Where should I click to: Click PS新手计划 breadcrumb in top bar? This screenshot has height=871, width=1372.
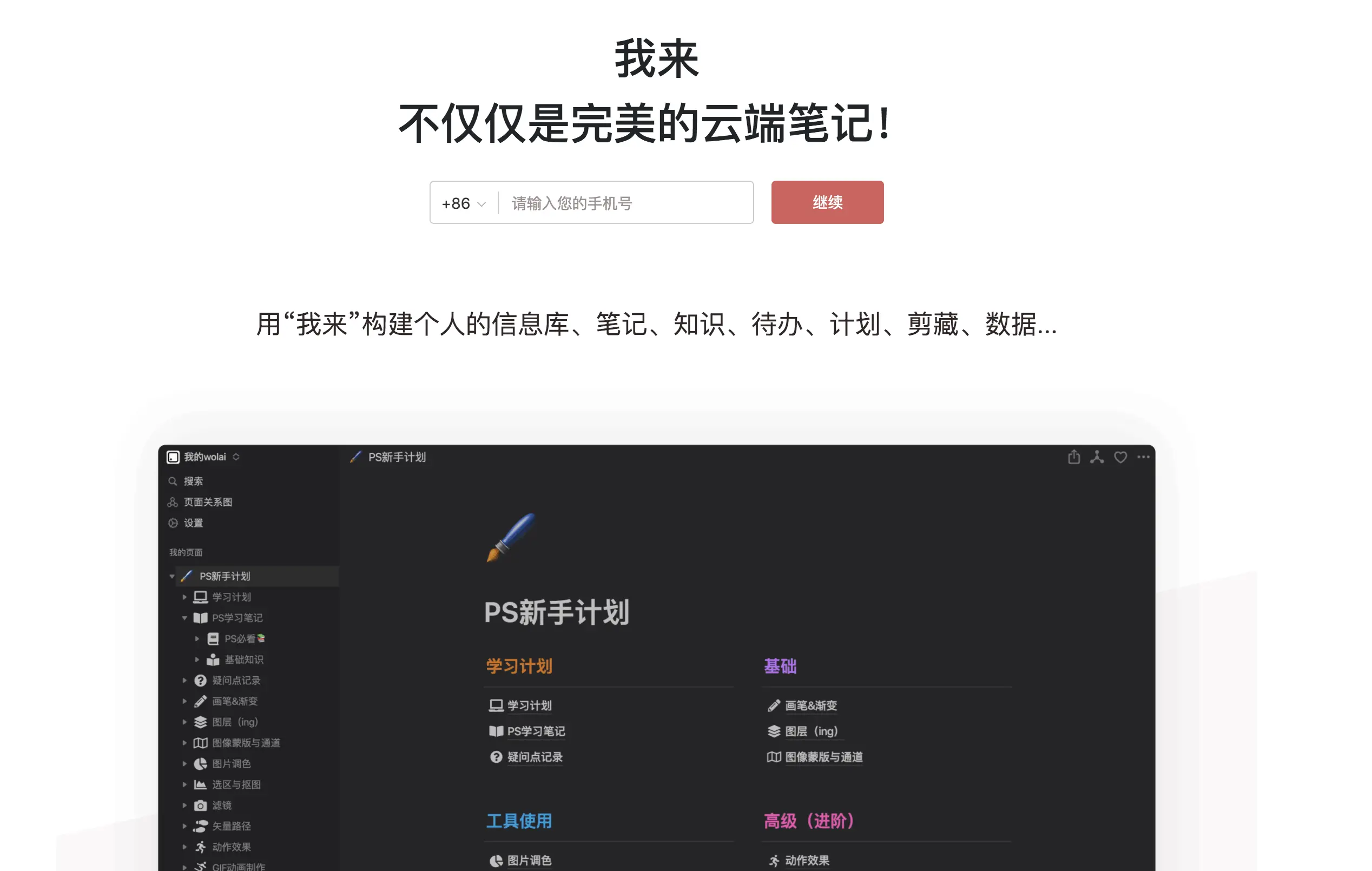[397, 457]
